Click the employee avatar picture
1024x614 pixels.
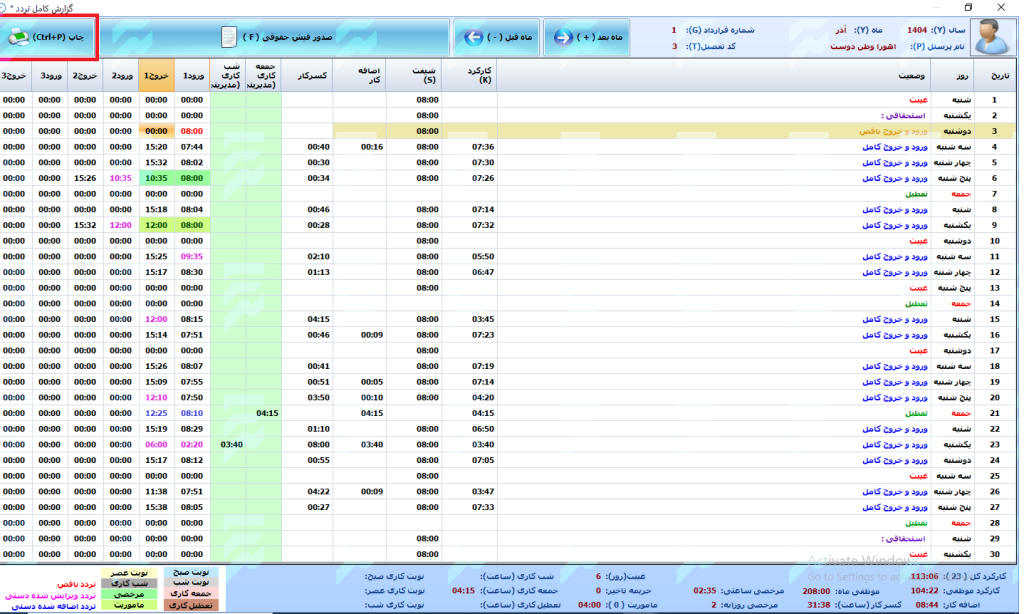989,38
